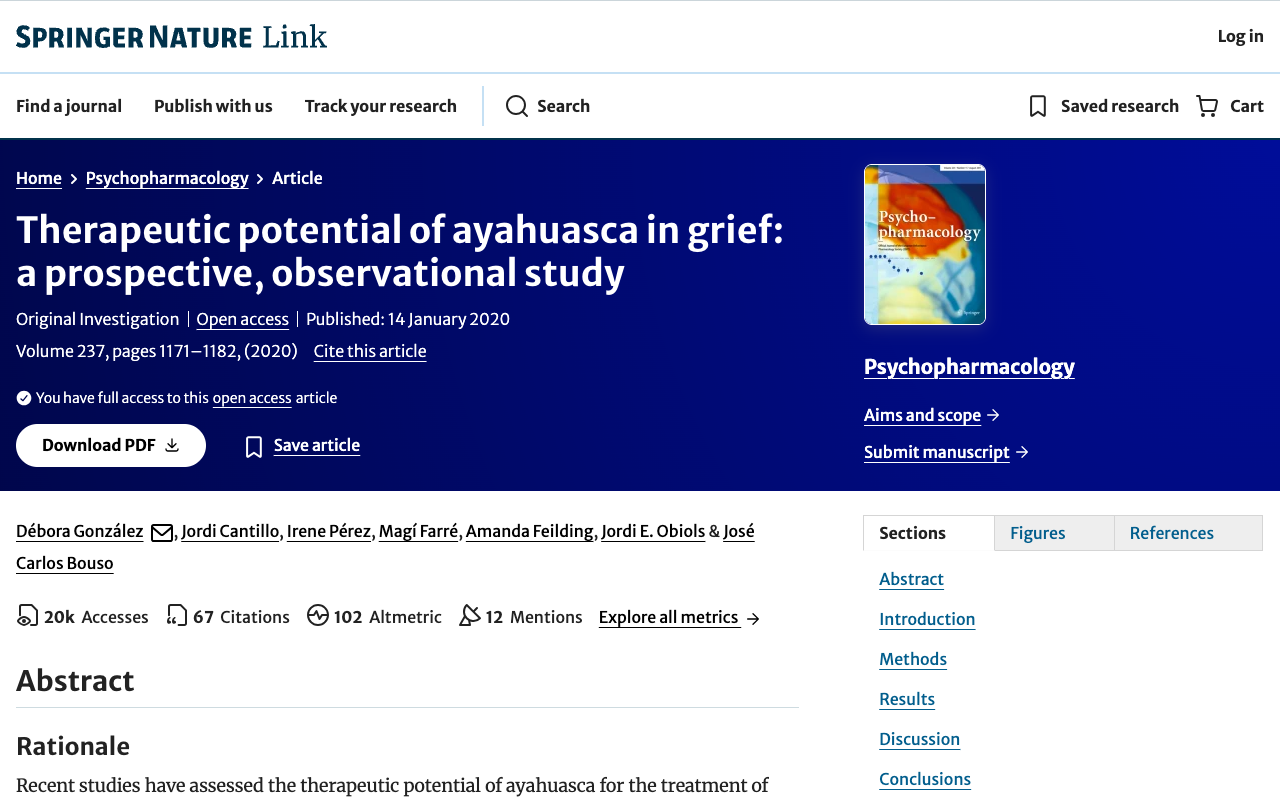
Task: Click the email envelope icon beside Débora González
Action: click(x=162, y=532)
